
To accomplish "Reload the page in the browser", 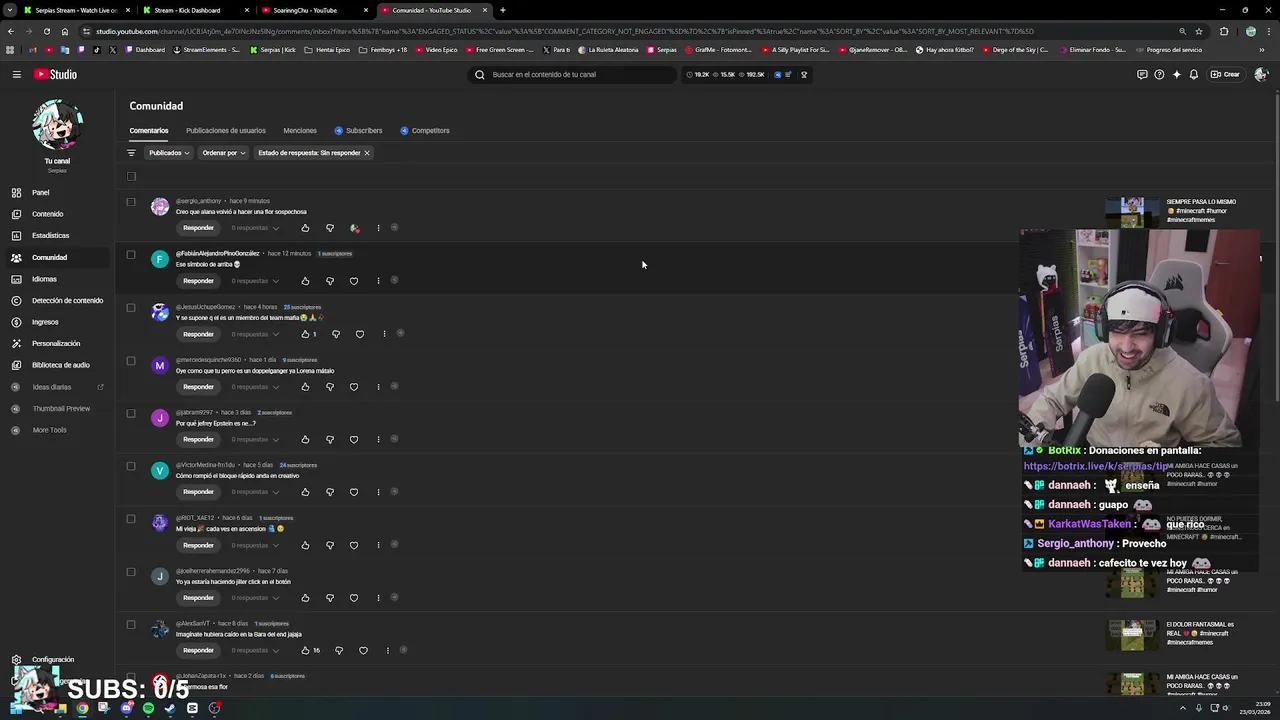I will [x=46, y=31].
